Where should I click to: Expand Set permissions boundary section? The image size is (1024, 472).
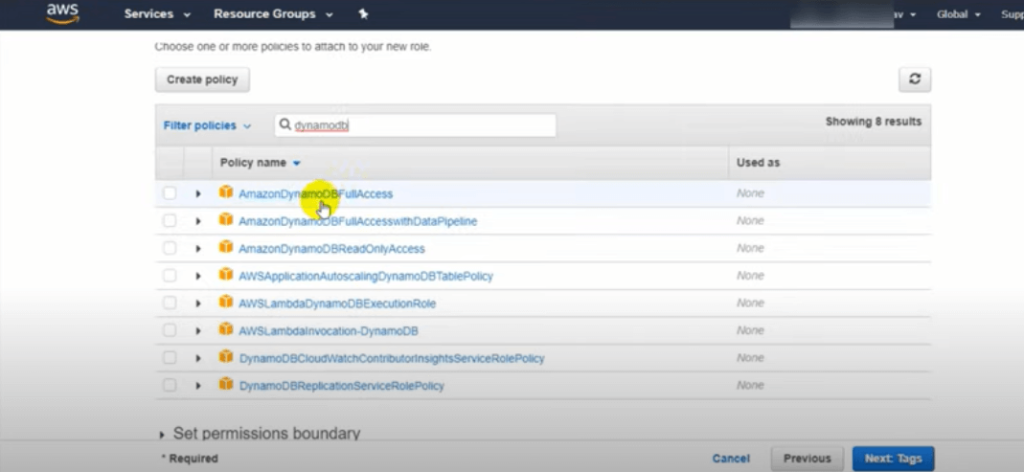[260, 433]
